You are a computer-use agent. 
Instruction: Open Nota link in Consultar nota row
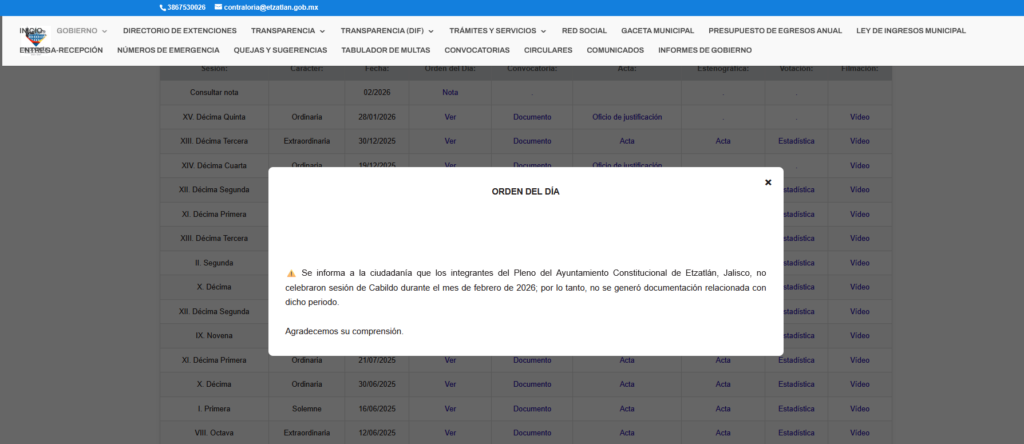[450, 92]
